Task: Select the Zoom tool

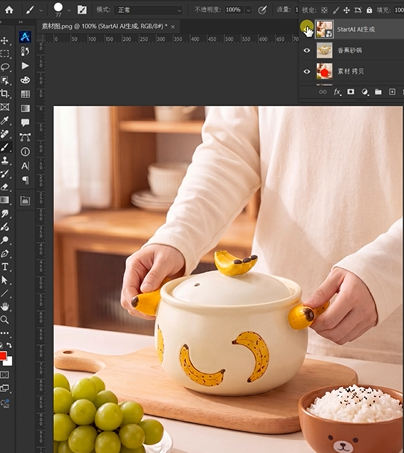Action: [x=5, y=320]
